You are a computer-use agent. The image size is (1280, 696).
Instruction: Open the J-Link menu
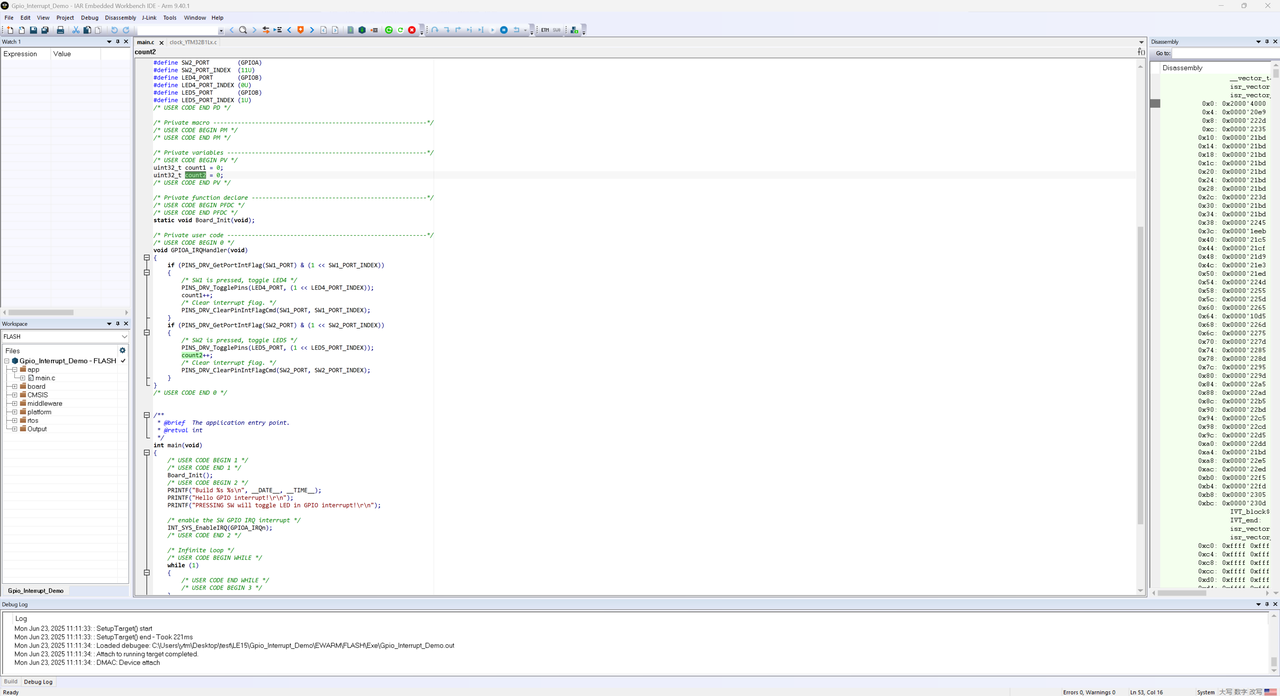point(149,18)
